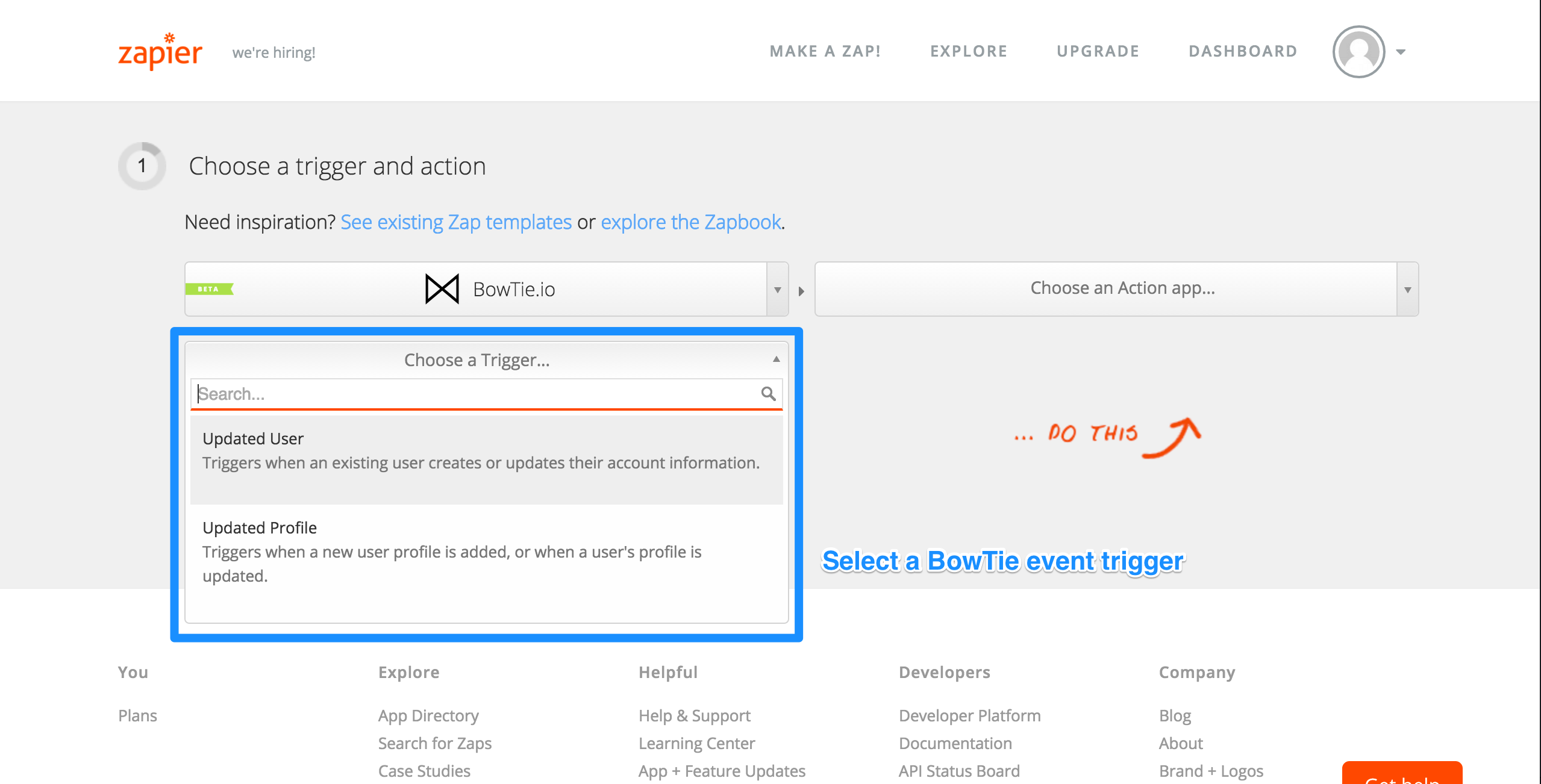Click the BowTie.io bowtie logo icon

coord(442,289)
